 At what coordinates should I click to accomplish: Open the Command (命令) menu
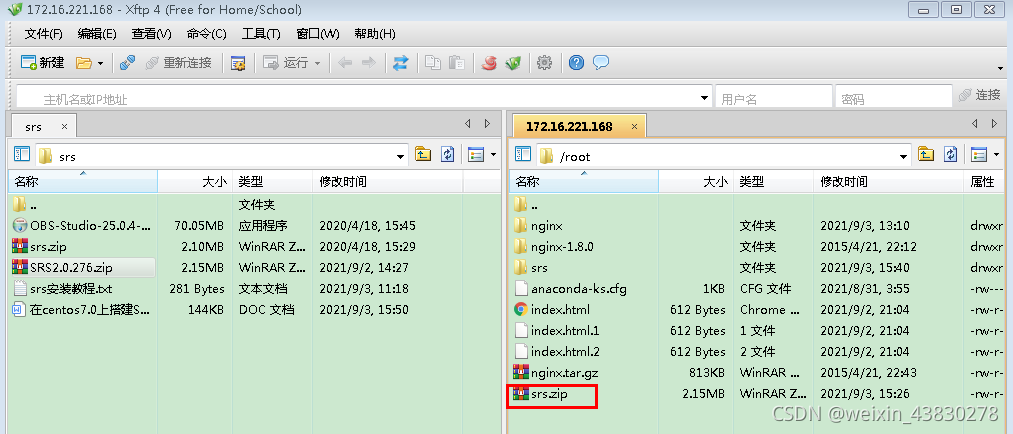pyautogui.click(x=207, y=34)
